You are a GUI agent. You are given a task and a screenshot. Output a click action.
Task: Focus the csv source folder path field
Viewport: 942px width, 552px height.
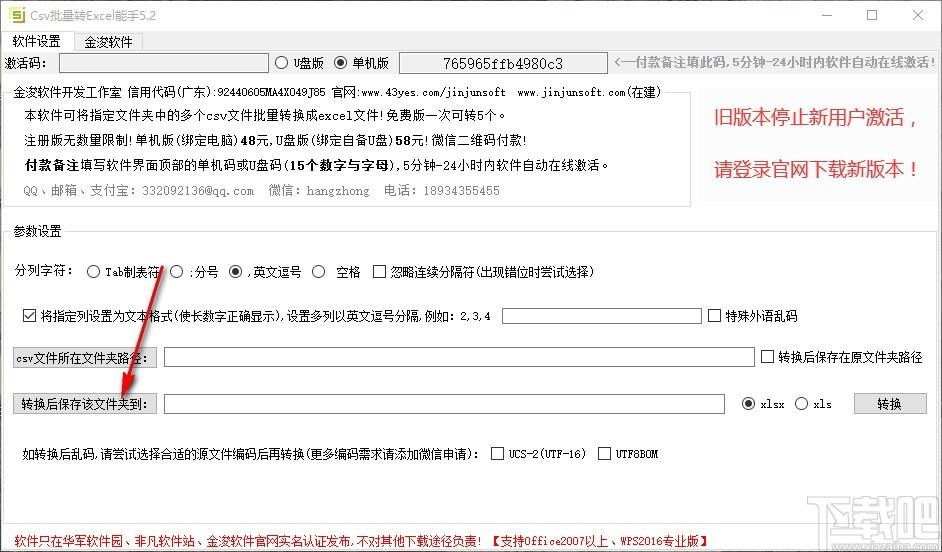[x=459, y=357]
